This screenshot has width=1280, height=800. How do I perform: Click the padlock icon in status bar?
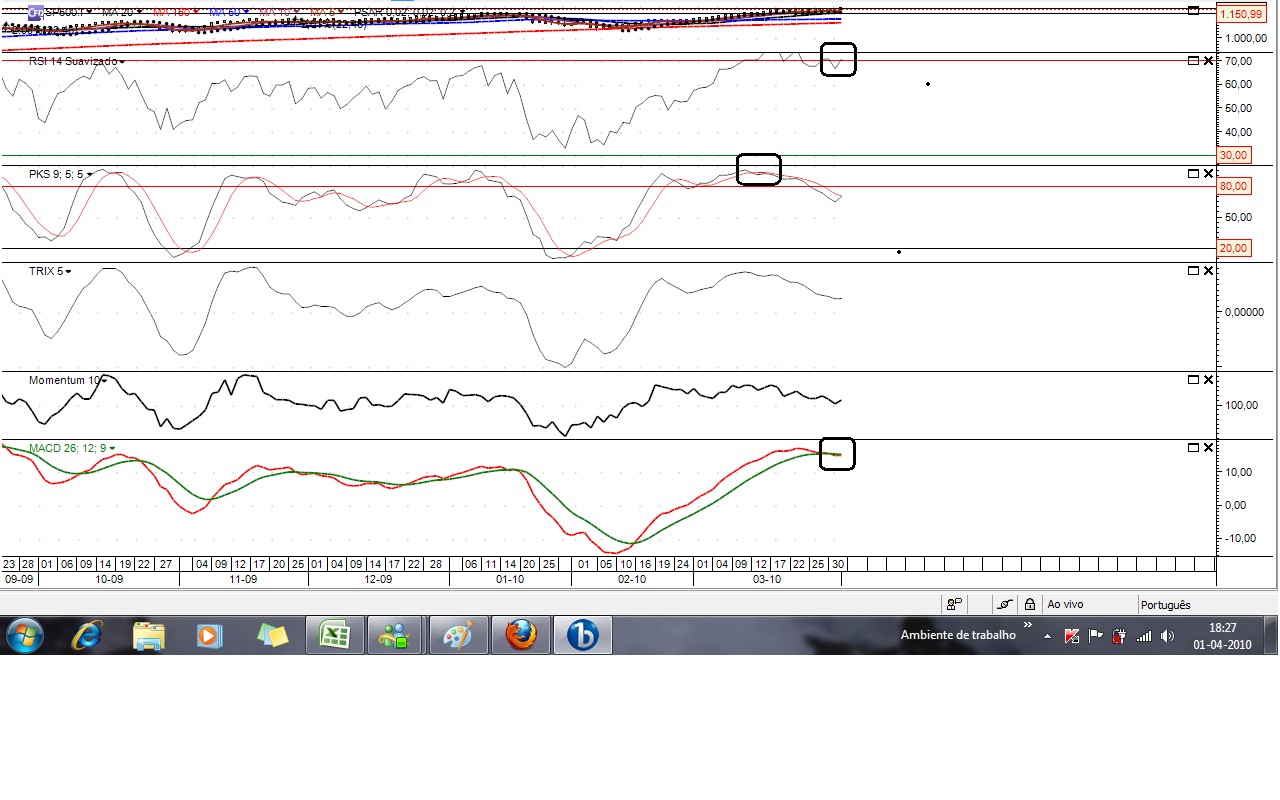1029,604
